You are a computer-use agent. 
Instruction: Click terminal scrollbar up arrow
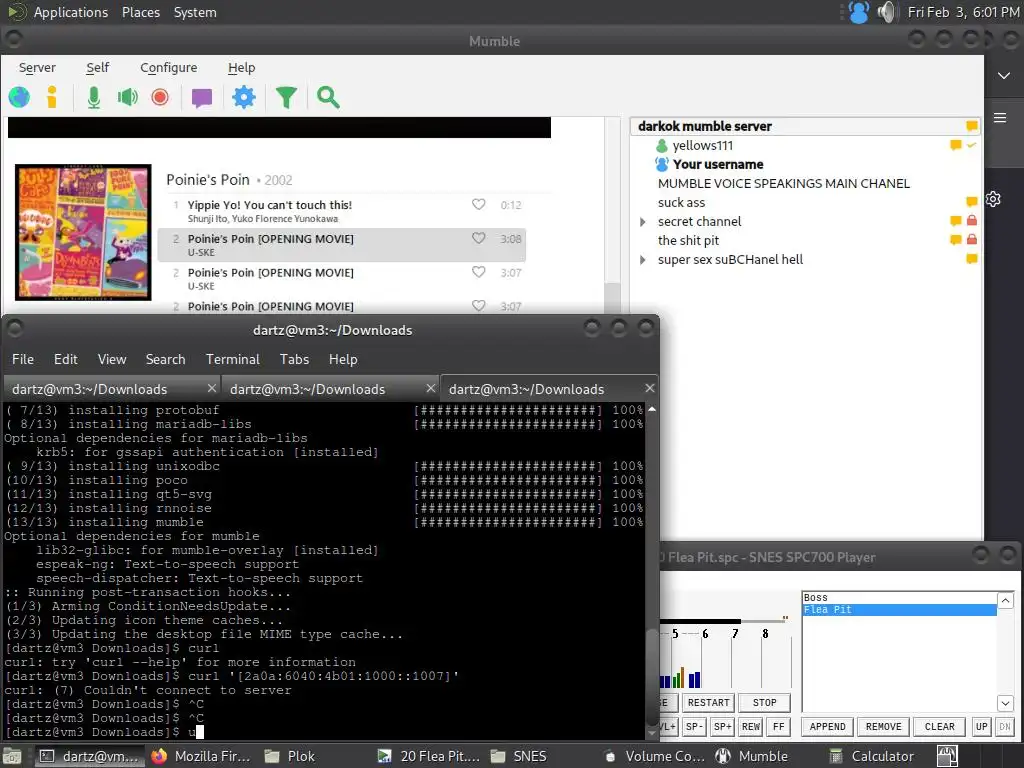652,409
